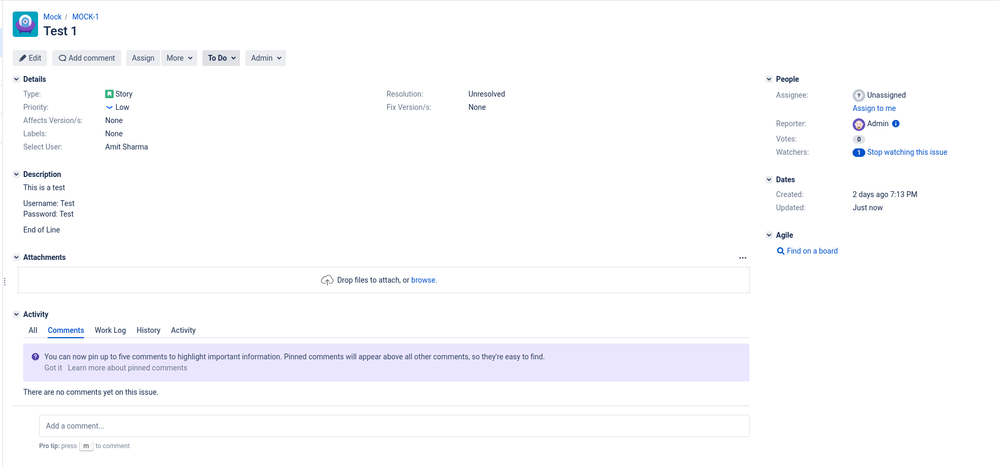Click the Updated value 'Just now'
This screenshot has width=999, height=466.
click(x=868, y=208)
